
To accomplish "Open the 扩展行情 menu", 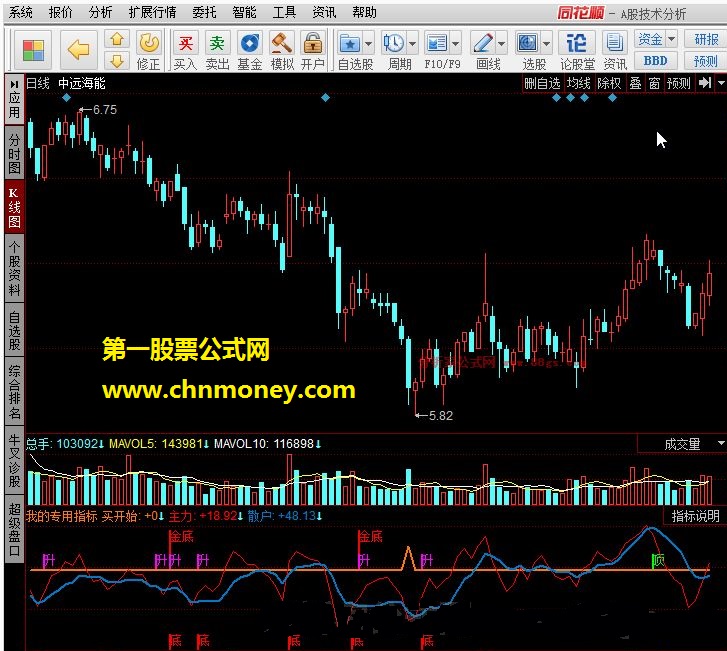I will tap(153, 13).
